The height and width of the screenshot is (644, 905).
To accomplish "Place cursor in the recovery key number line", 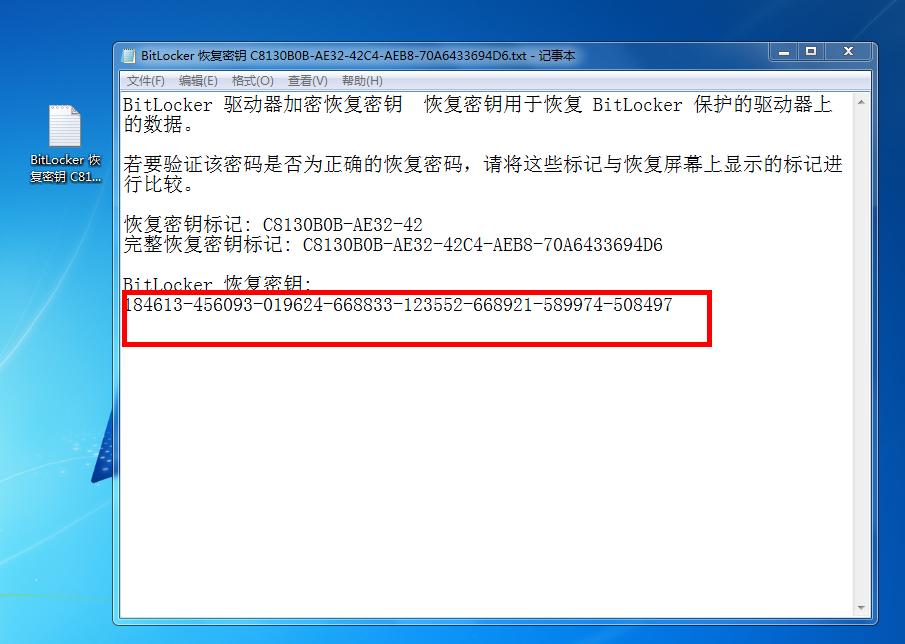I will coord(398,305).
